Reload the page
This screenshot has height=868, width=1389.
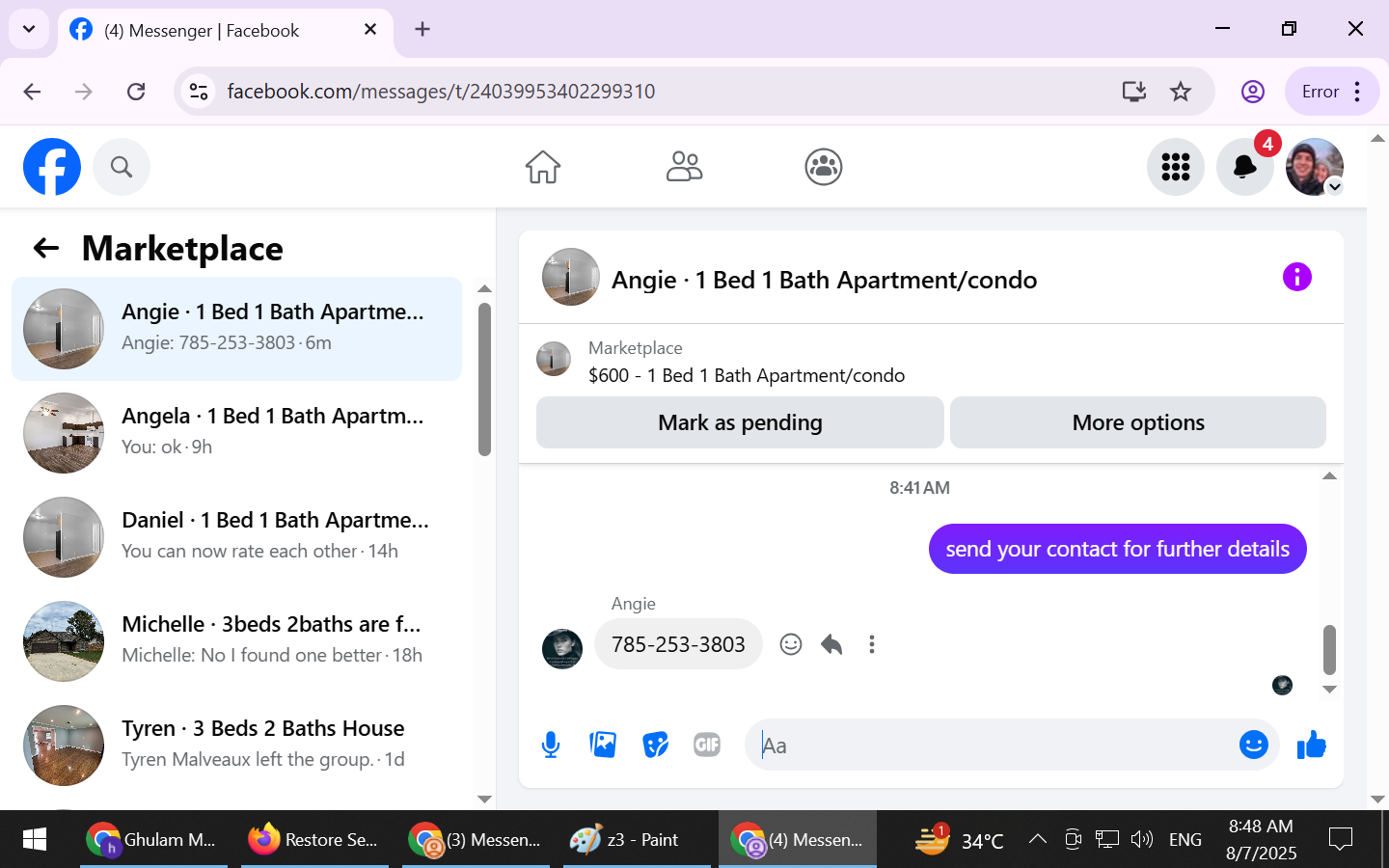tap(136, 92)
